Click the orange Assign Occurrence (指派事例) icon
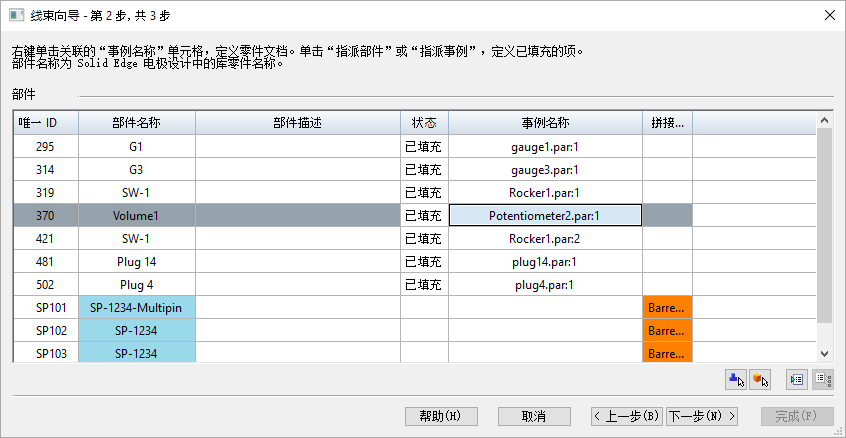The height and width of the screenshot is (438, 846). coord(760,380)
